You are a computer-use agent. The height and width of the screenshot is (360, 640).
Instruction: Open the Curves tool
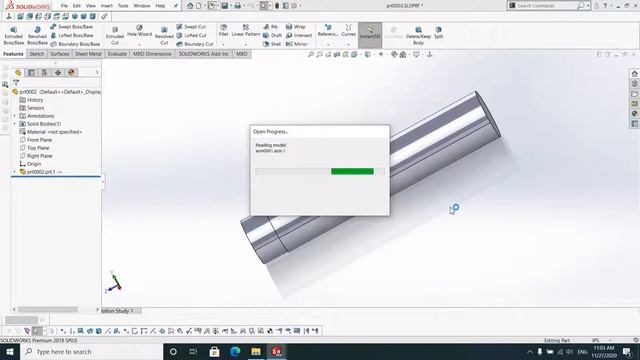tap(348, 31)
